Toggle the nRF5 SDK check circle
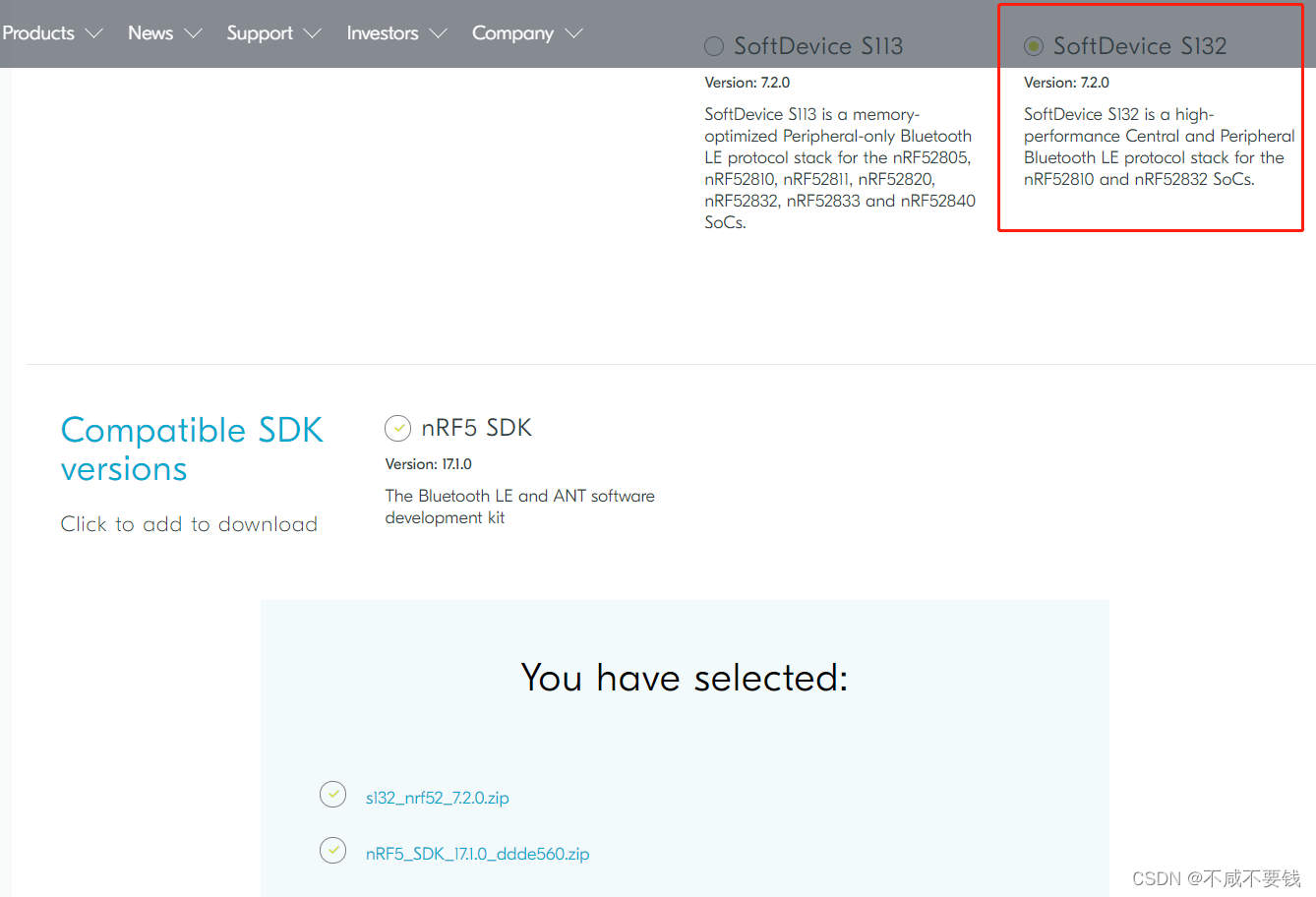Image resolution: width=1316 pixels, height=897 pixels. [397, 428]
